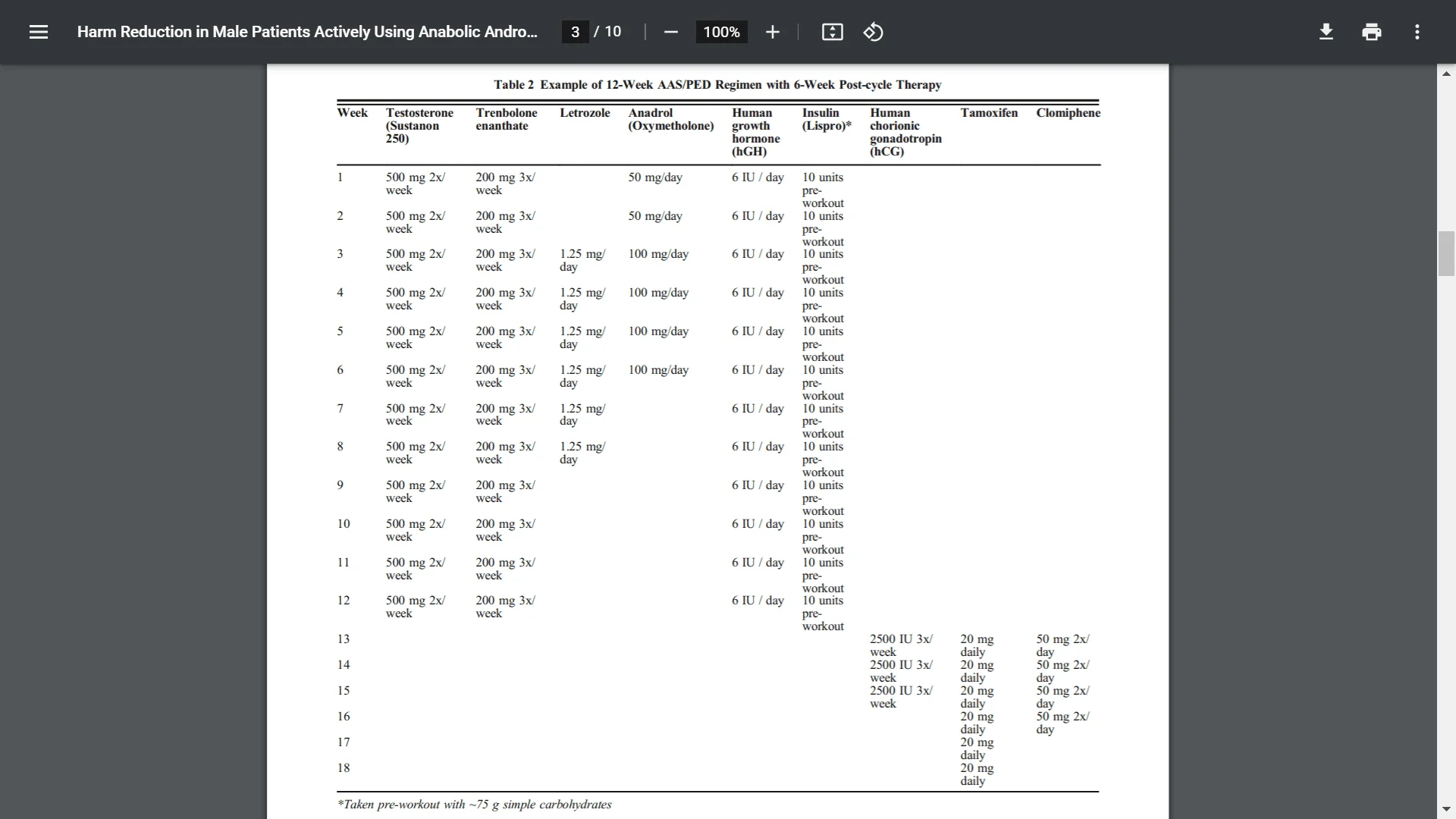The image size is (1456, 819).
Task: Click the document title in toolbar
Action: [307, 32]
